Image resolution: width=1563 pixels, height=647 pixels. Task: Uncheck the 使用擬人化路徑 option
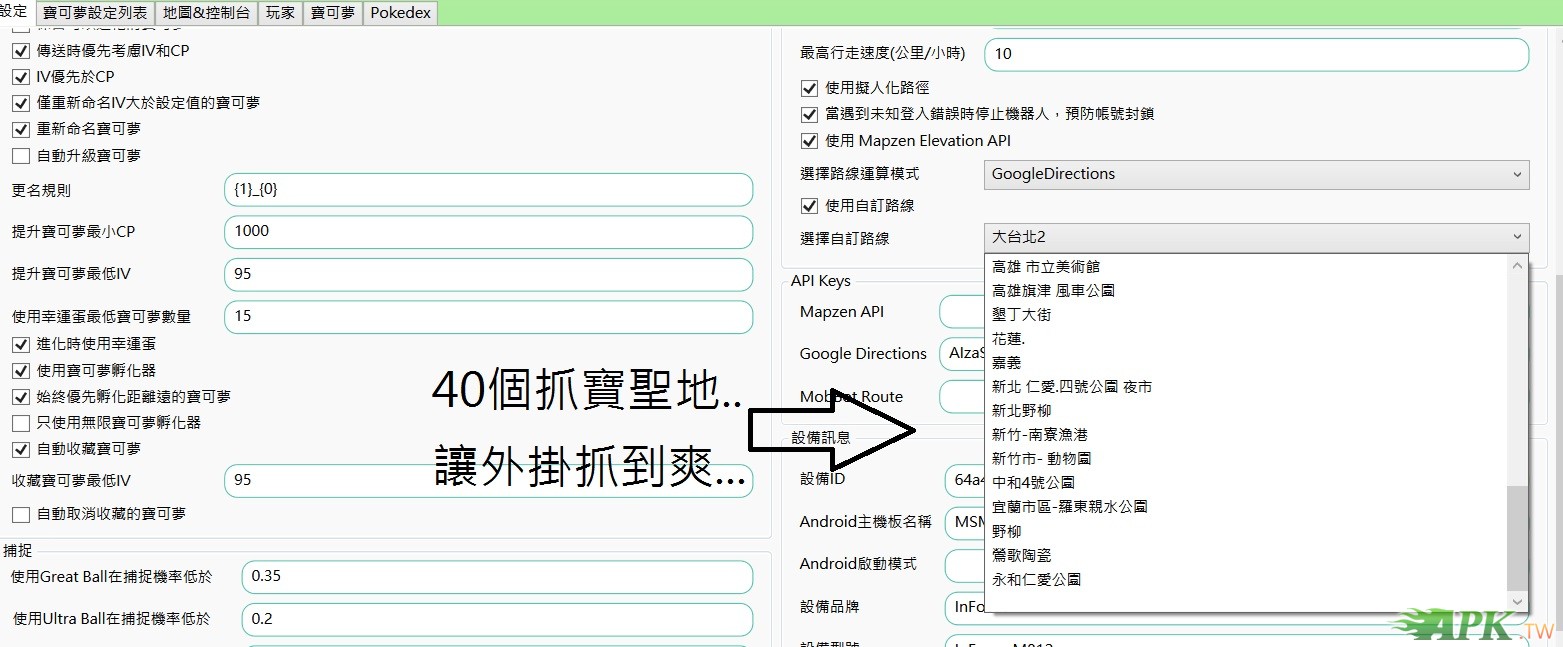pos(810,88)
